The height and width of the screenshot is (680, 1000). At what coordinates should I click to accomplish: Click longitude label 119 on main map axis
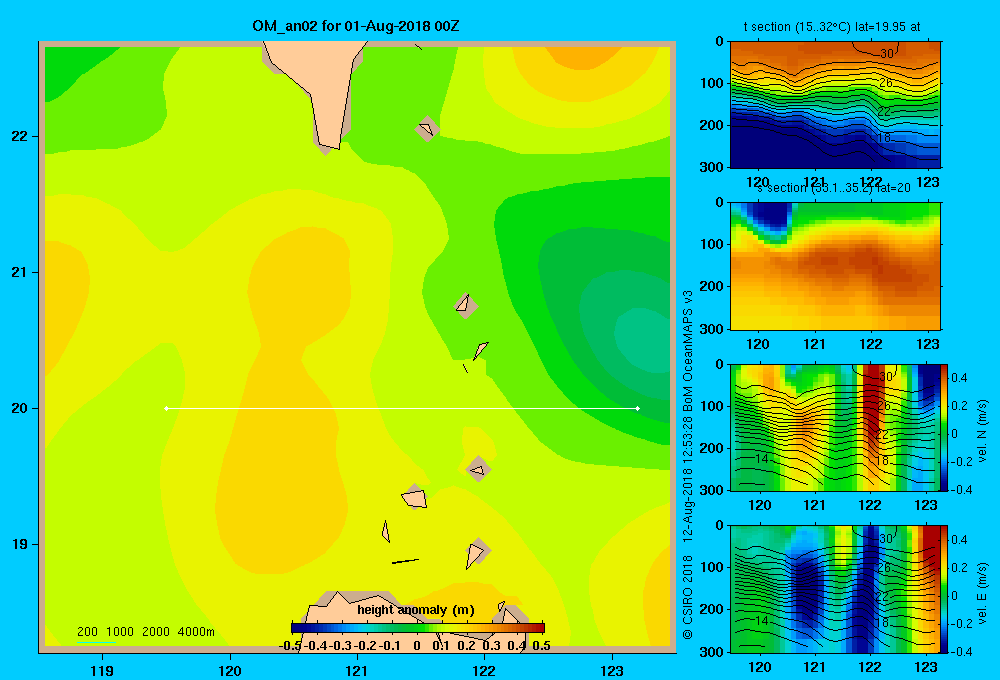click(x=102, y=670)
